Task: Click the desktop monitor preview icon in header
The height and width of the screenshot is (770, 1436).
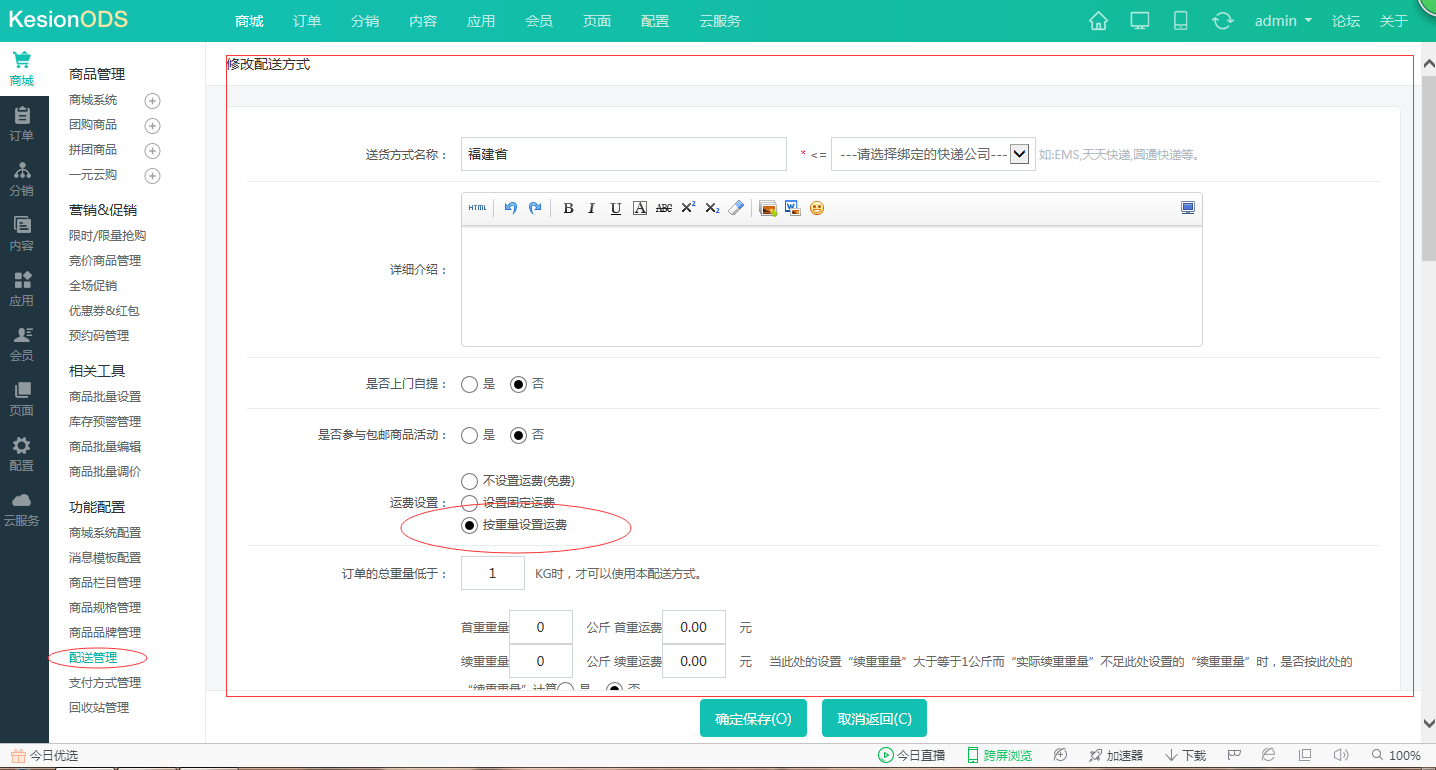Action: pos(1140,21)
